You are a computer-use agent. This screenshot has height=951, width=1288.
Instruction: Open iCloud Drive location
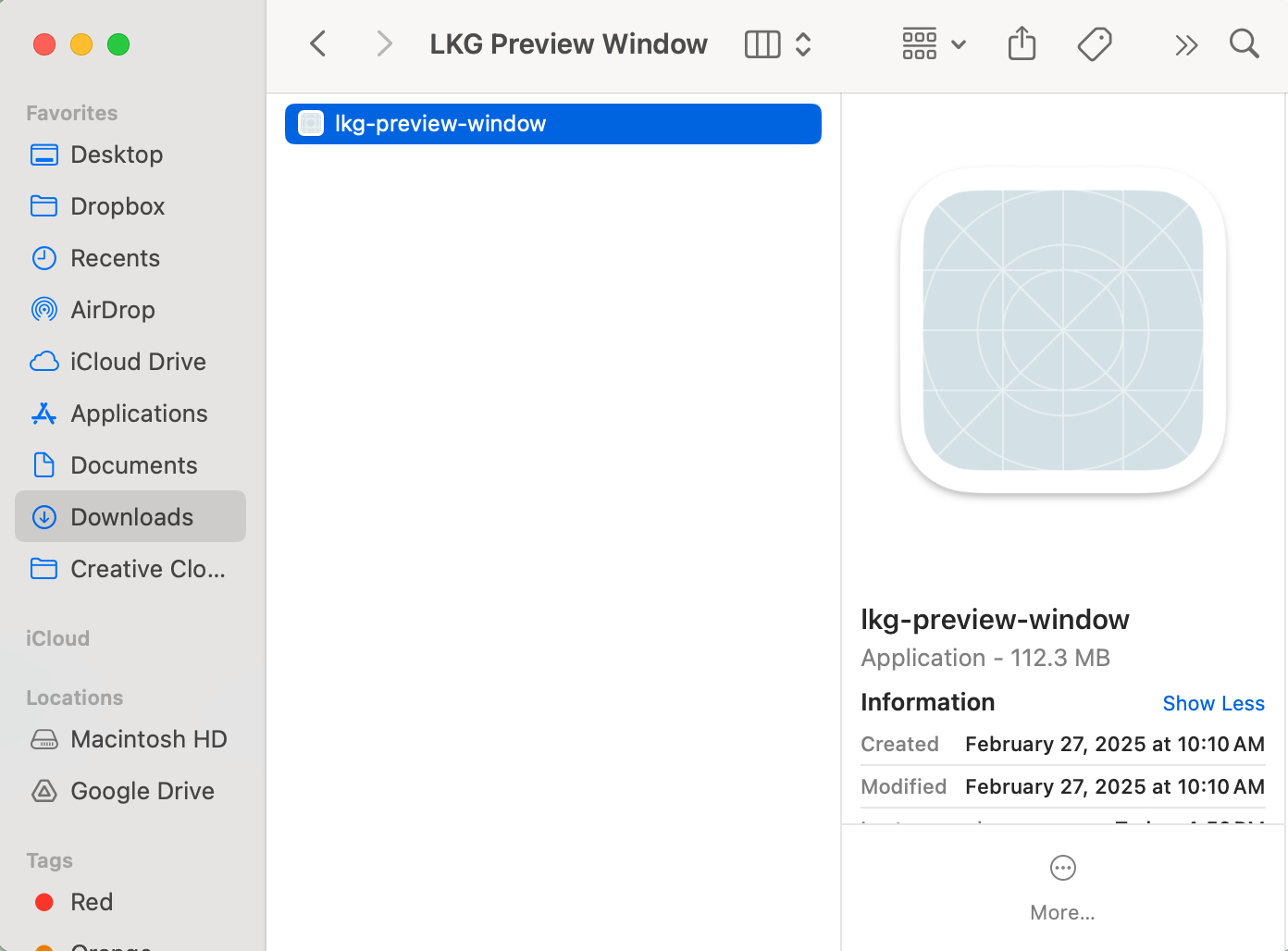pyautogui.click(x=138, y=362)
